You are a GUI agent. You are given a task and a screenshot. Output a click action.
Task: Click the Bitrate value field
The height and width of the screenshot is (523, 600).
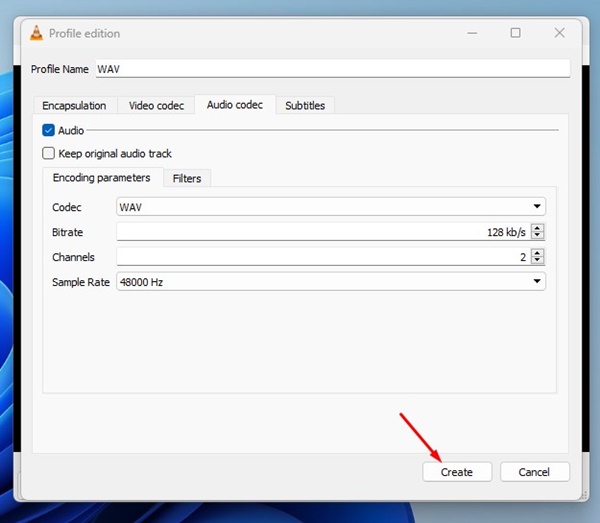click(323, 232)
